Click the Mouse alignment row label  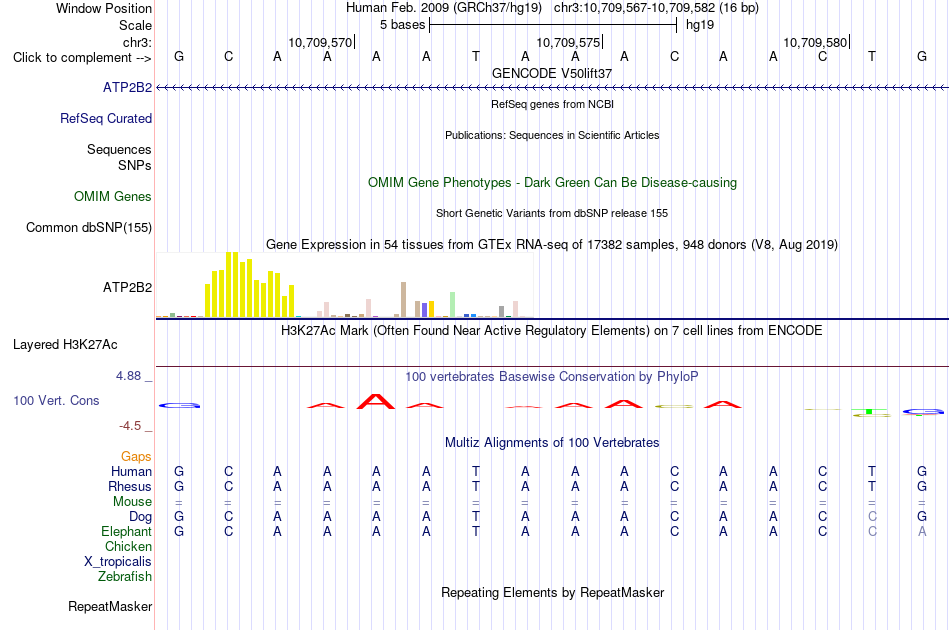tap(132, 502)
